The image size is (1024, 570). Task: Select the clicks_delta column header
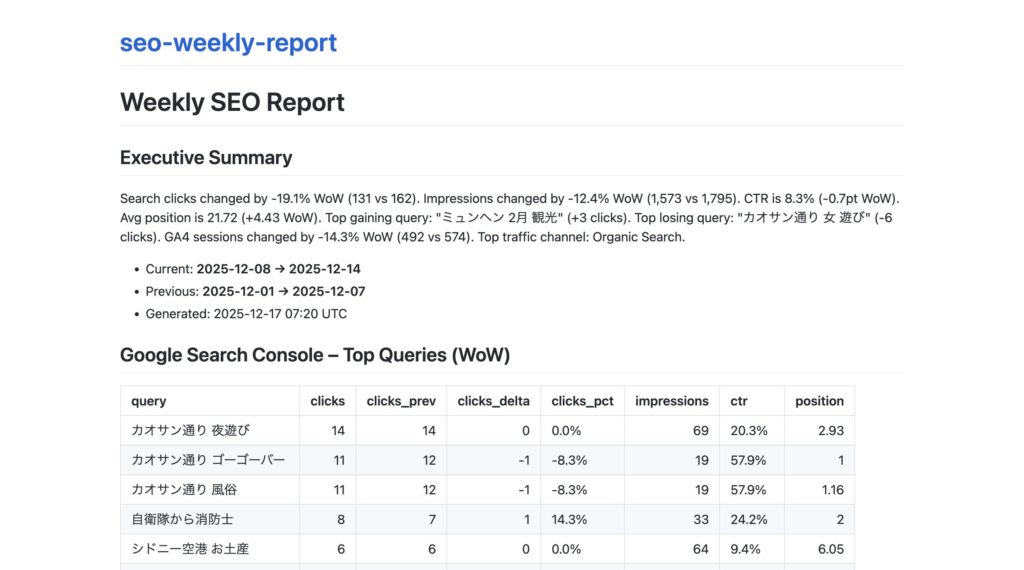click(493, 401)
